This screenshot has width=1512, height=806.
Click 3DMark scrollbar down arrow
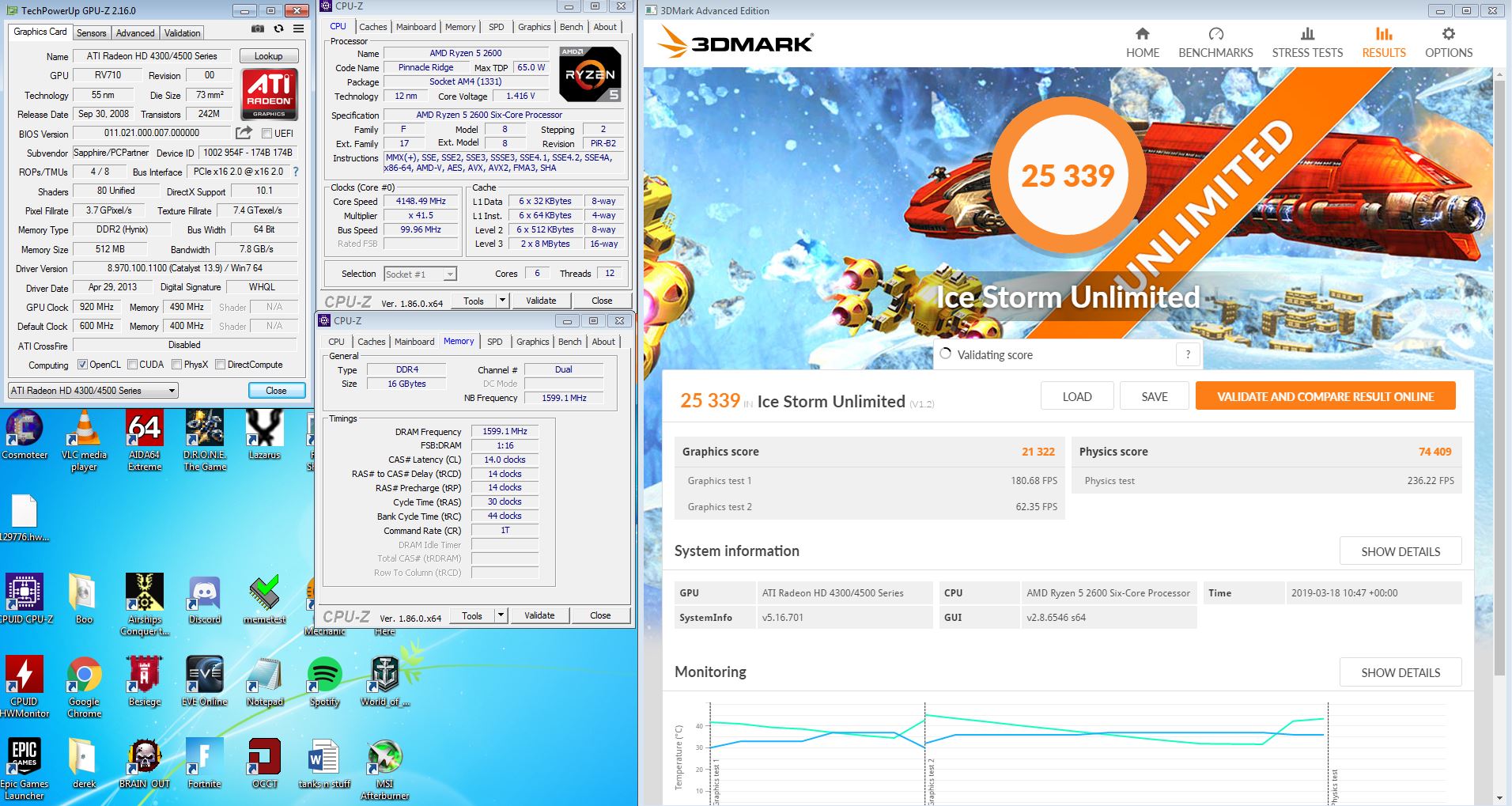pyautogui.click(x=1499, y=798)
